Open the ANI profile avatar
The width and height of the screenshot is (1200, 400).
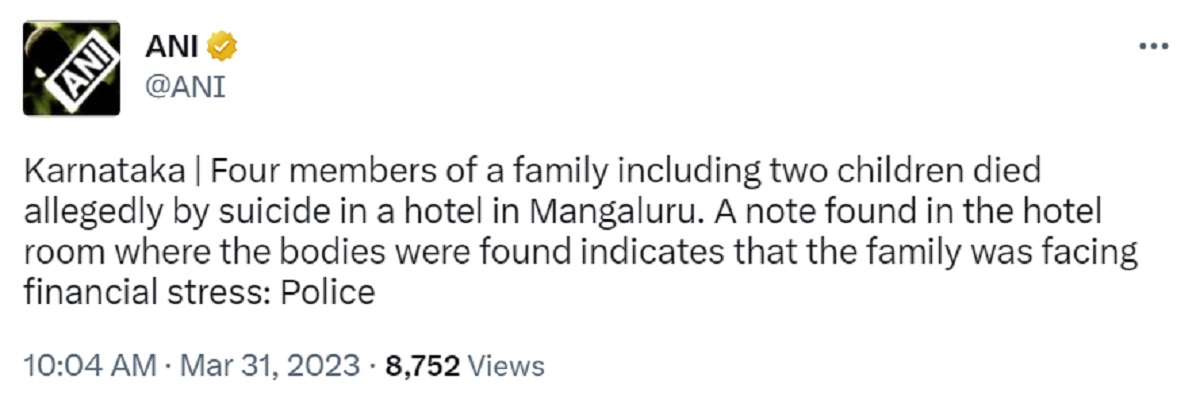pos(71,70)
